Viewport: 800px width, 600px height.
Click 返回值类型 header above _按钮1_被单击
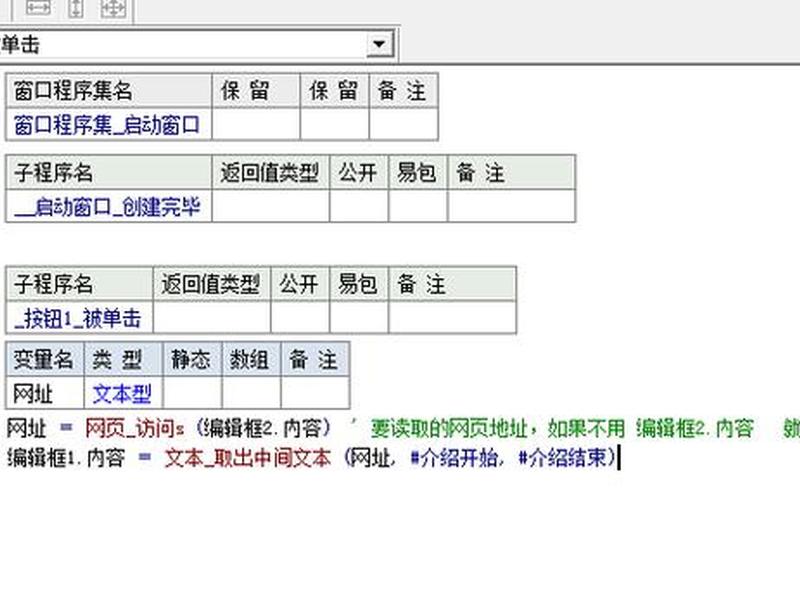tap(212, 284)
